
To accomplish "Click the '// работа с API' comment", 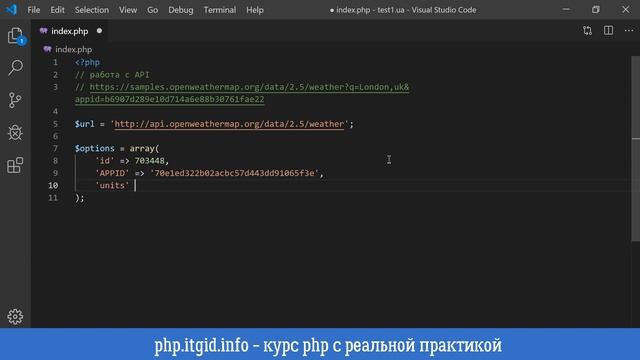I will 112,75.
